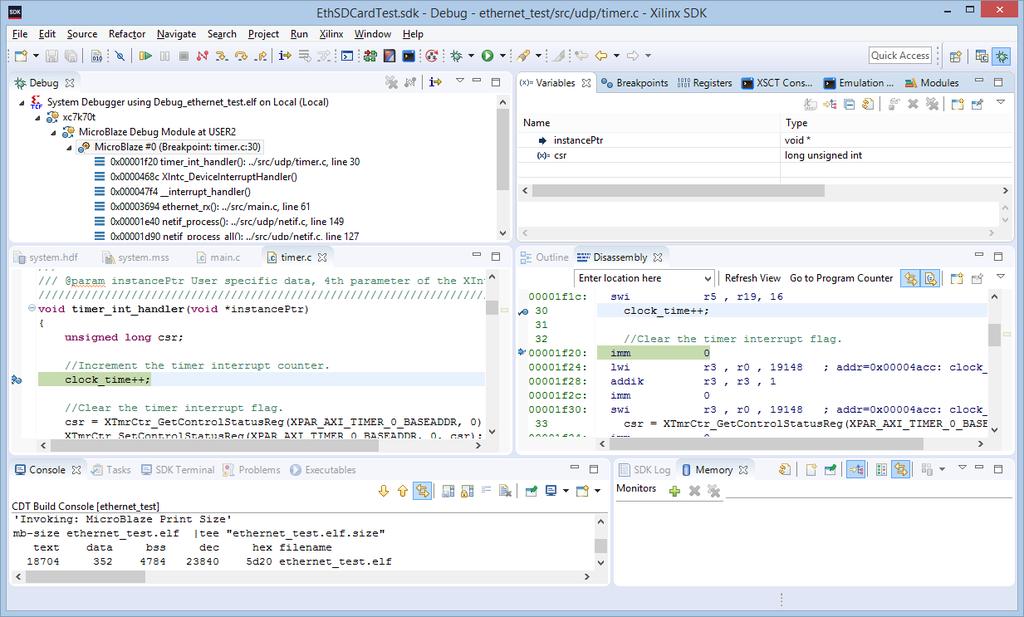
Task: Click the Step Over icon
Action: click(x=241, y=56)
